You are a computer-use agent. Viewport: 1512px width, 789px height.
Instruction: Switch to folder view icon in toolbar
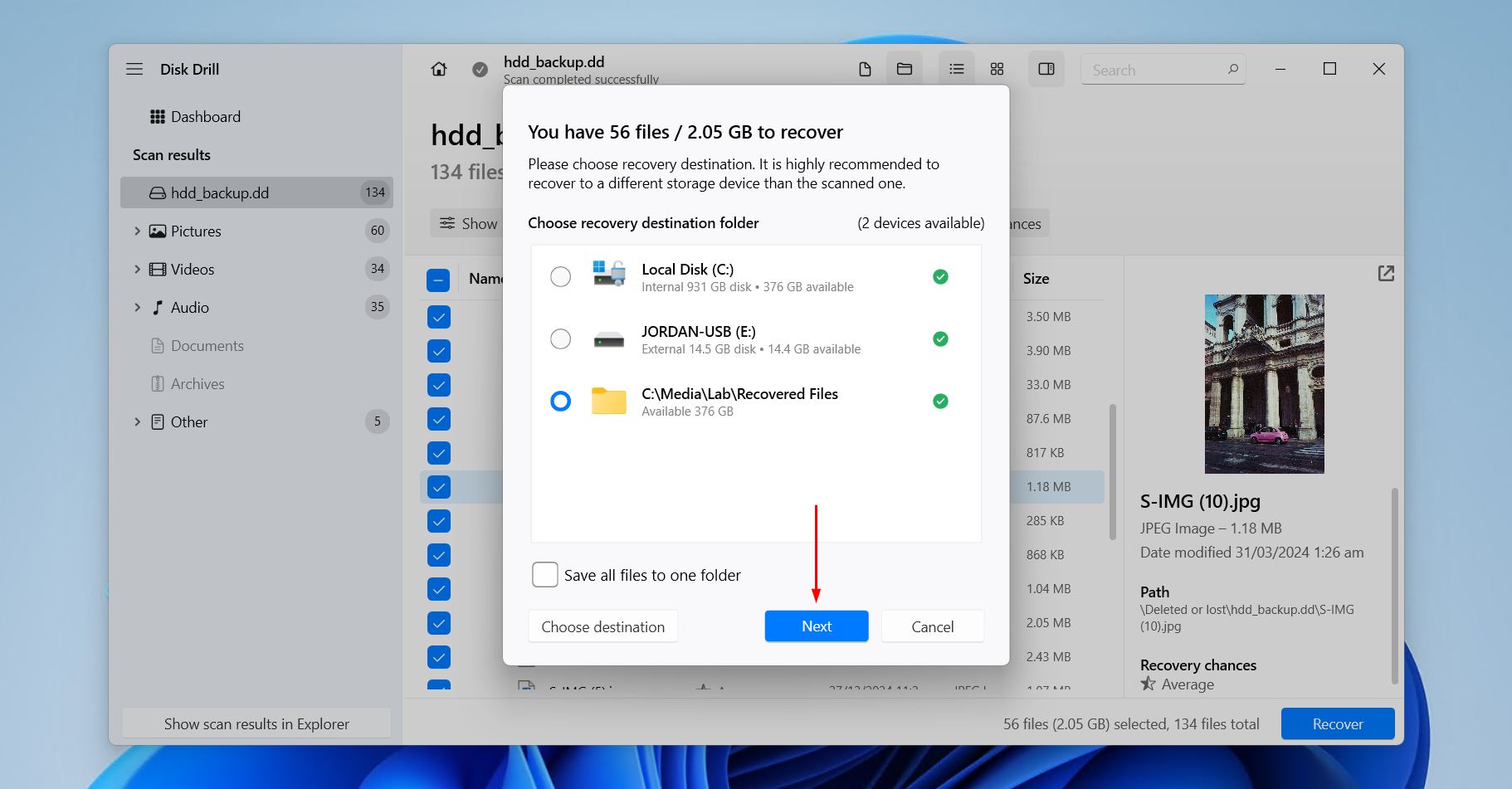[905, 70]
